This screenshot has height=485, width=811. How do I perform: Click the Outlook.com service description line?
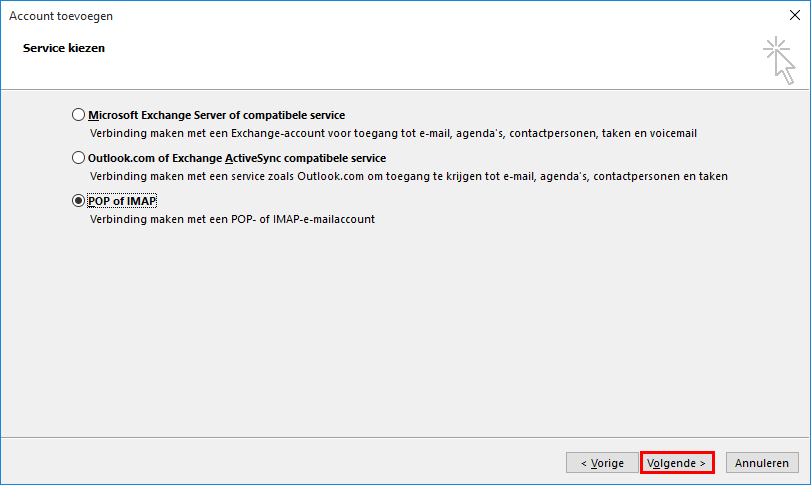408,176
